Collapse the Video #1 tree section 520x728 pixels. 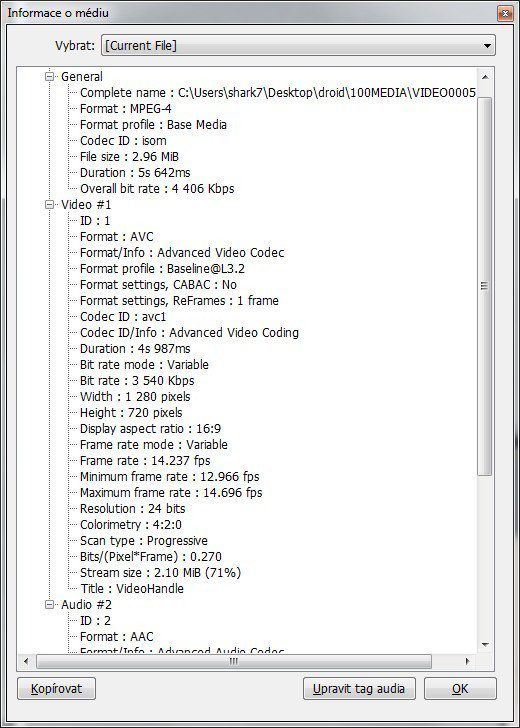pos(50,205)
